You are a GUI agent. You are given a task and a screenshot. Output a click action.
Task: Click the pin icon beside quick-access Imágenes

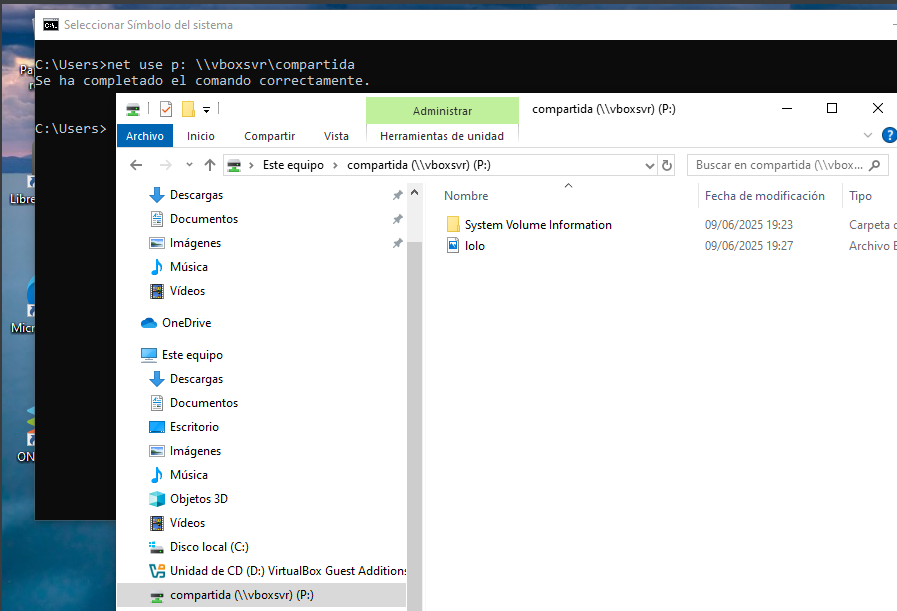point(398,243)
